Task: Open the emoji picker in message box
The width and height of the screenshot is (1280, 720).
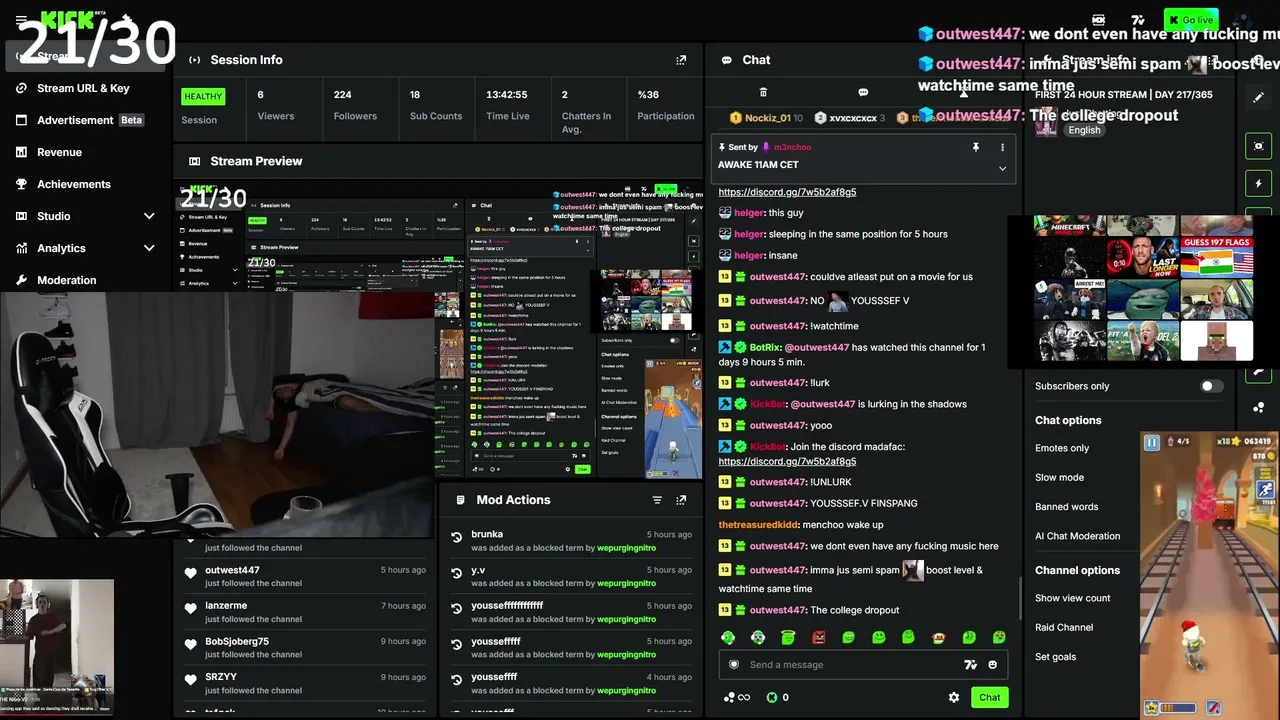Action: pos(992,665)
